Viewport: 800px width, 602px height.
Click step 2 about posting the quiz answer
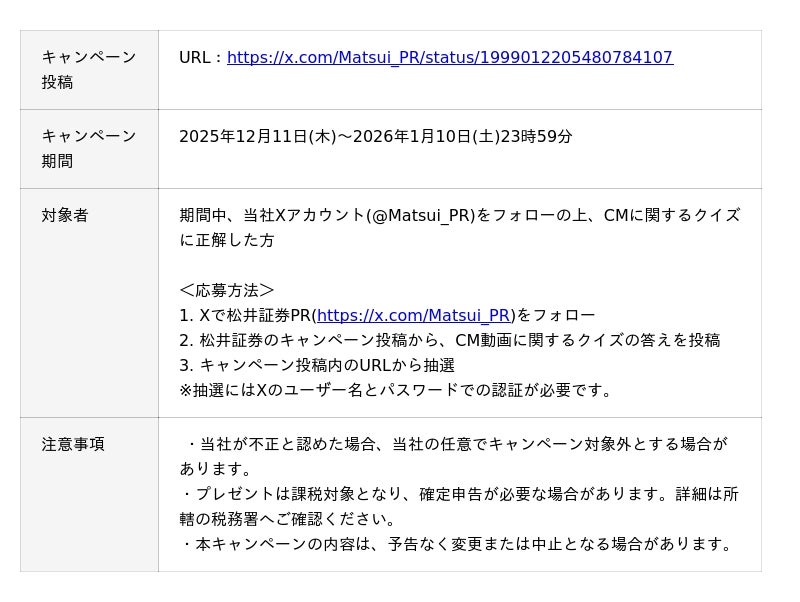point(450,340)
